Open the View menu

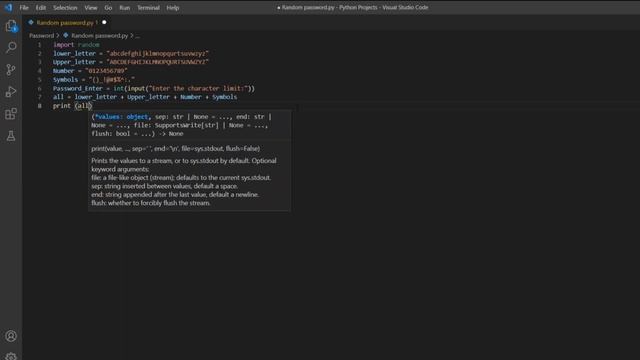(91, 8)
